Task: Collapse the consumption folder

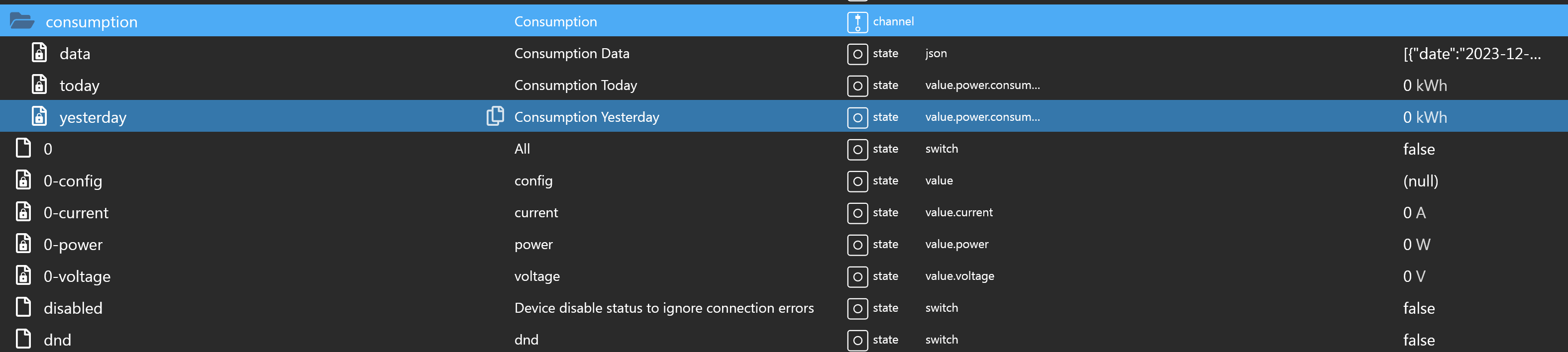Action: 22,21
